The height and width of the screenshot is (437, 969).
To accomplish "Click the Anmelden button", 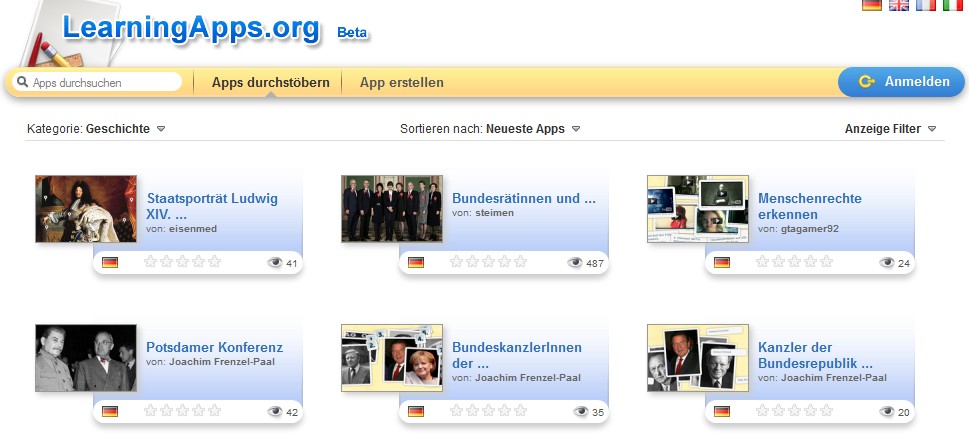I will pos(901,82).
